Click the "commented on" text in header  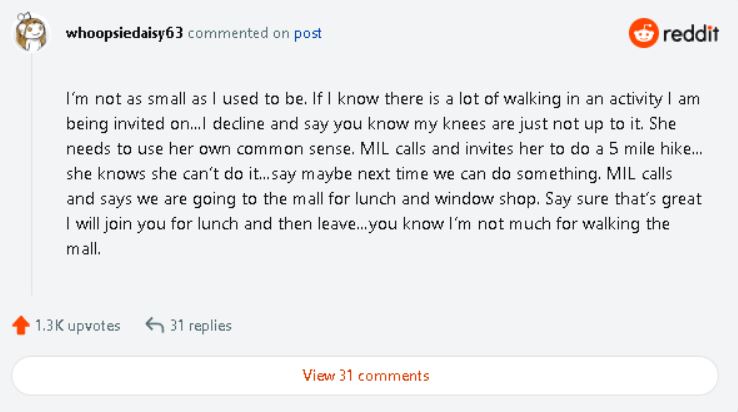point(239,33)
